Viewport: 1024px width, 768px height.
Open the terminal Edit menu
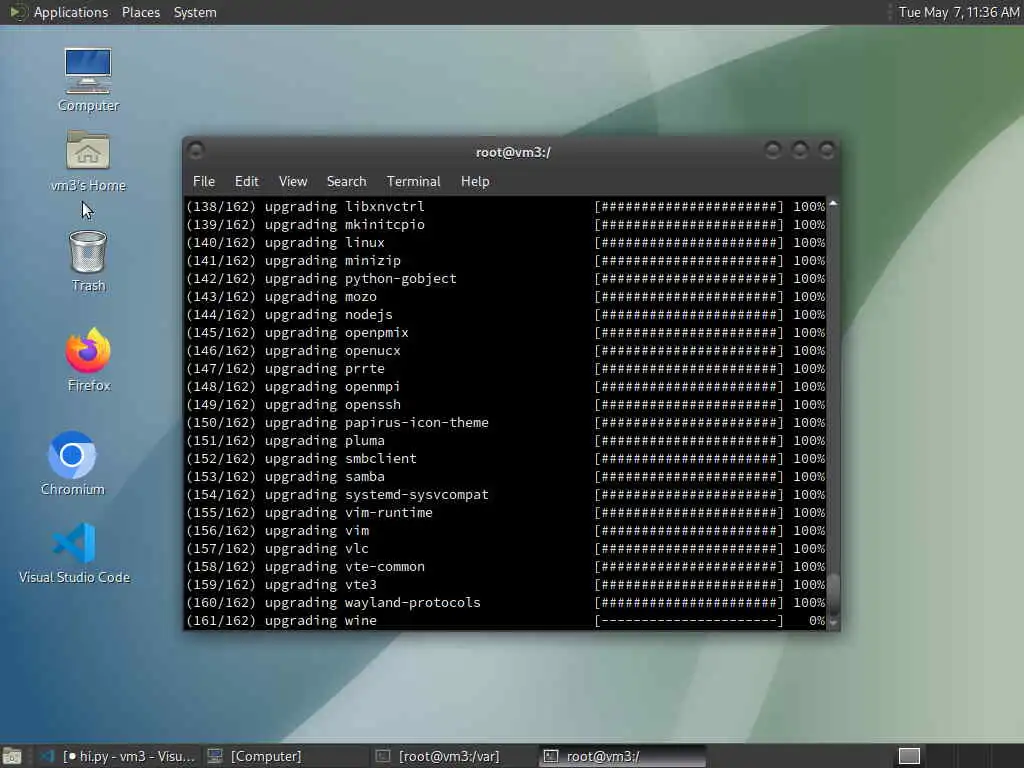click(247, 182)
